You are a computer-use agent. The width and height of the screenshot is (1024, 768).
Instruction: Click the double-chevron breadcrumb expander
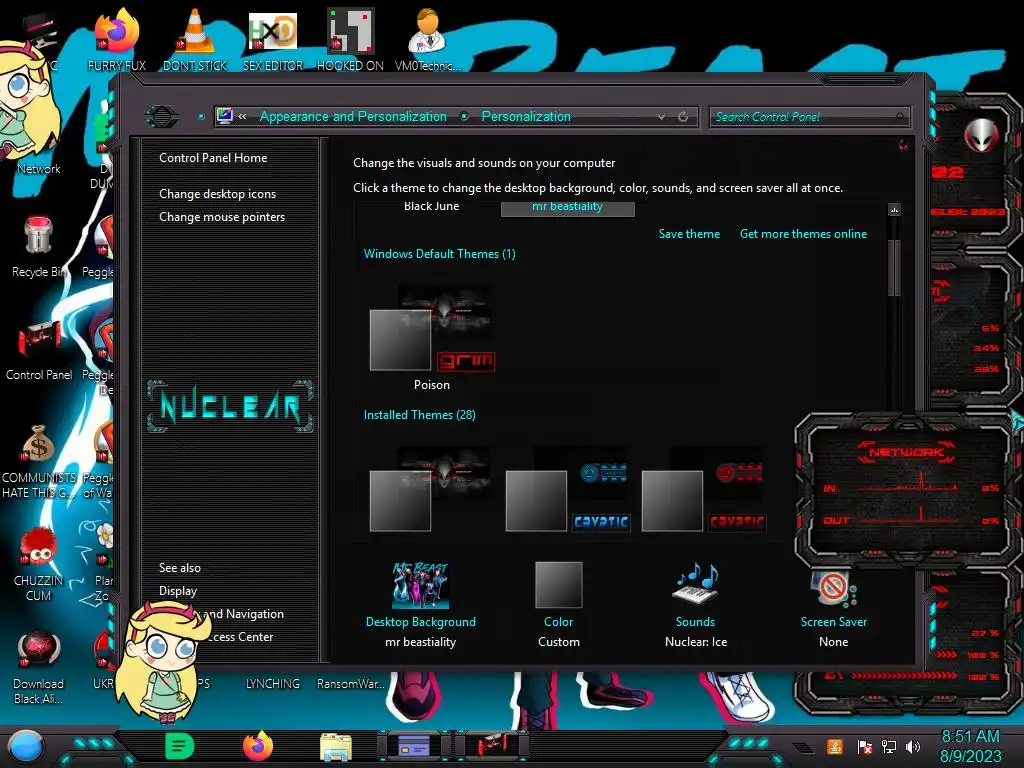tap(242, 116)
